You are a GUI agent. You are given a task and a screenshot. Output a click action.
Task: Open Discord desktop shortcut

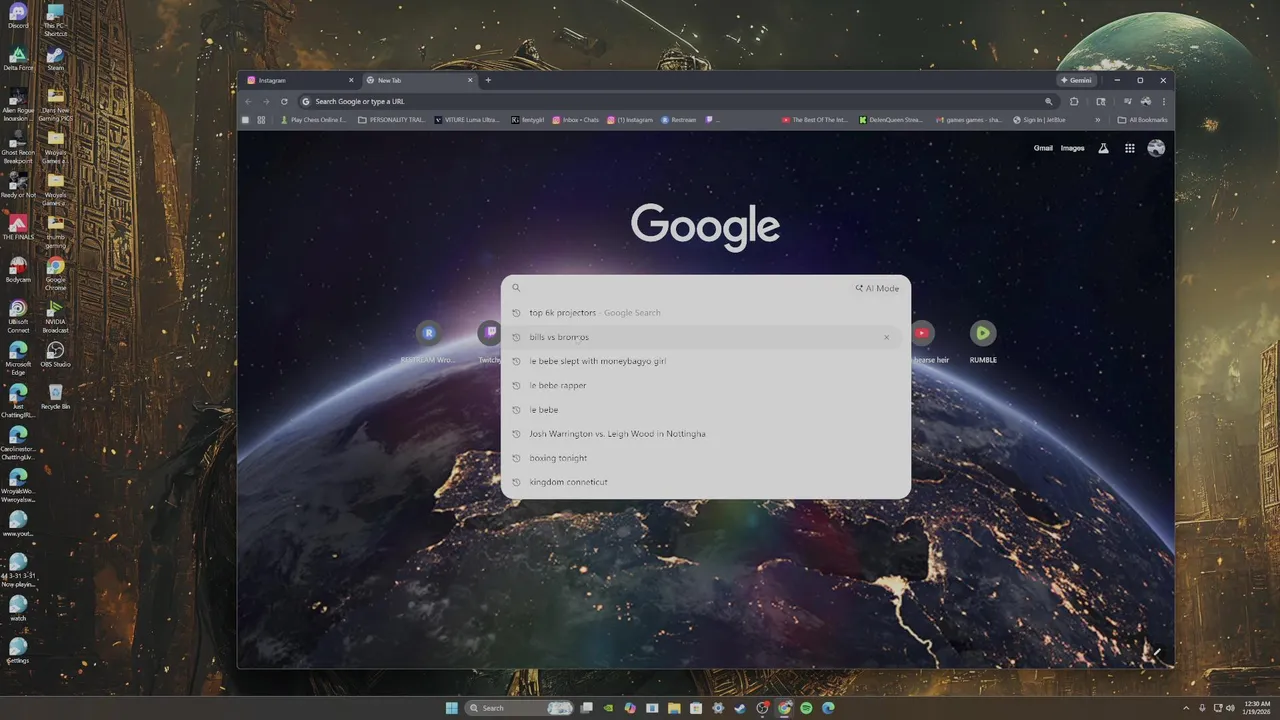click(17, 16)
